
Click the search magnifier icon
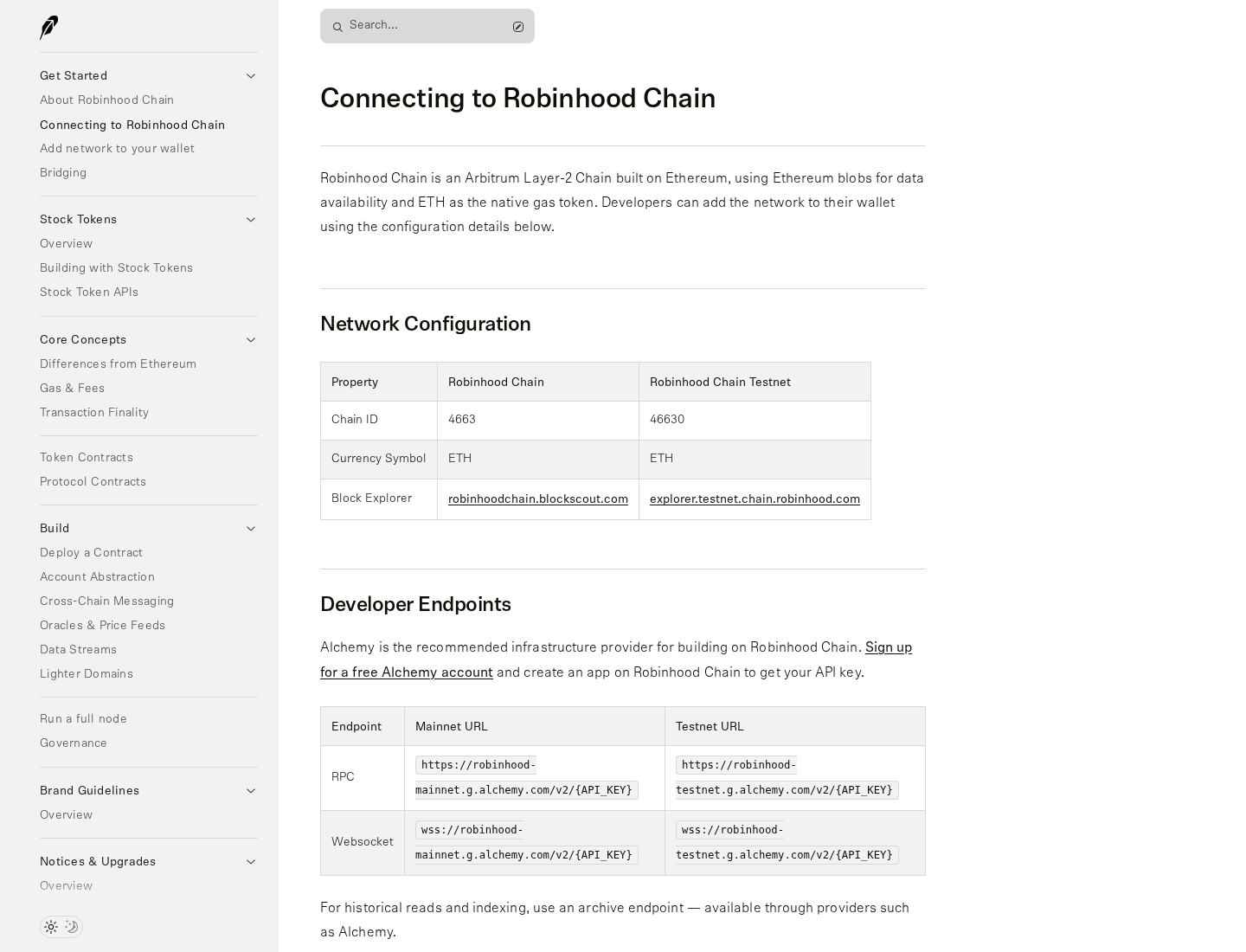click(337, 27)
